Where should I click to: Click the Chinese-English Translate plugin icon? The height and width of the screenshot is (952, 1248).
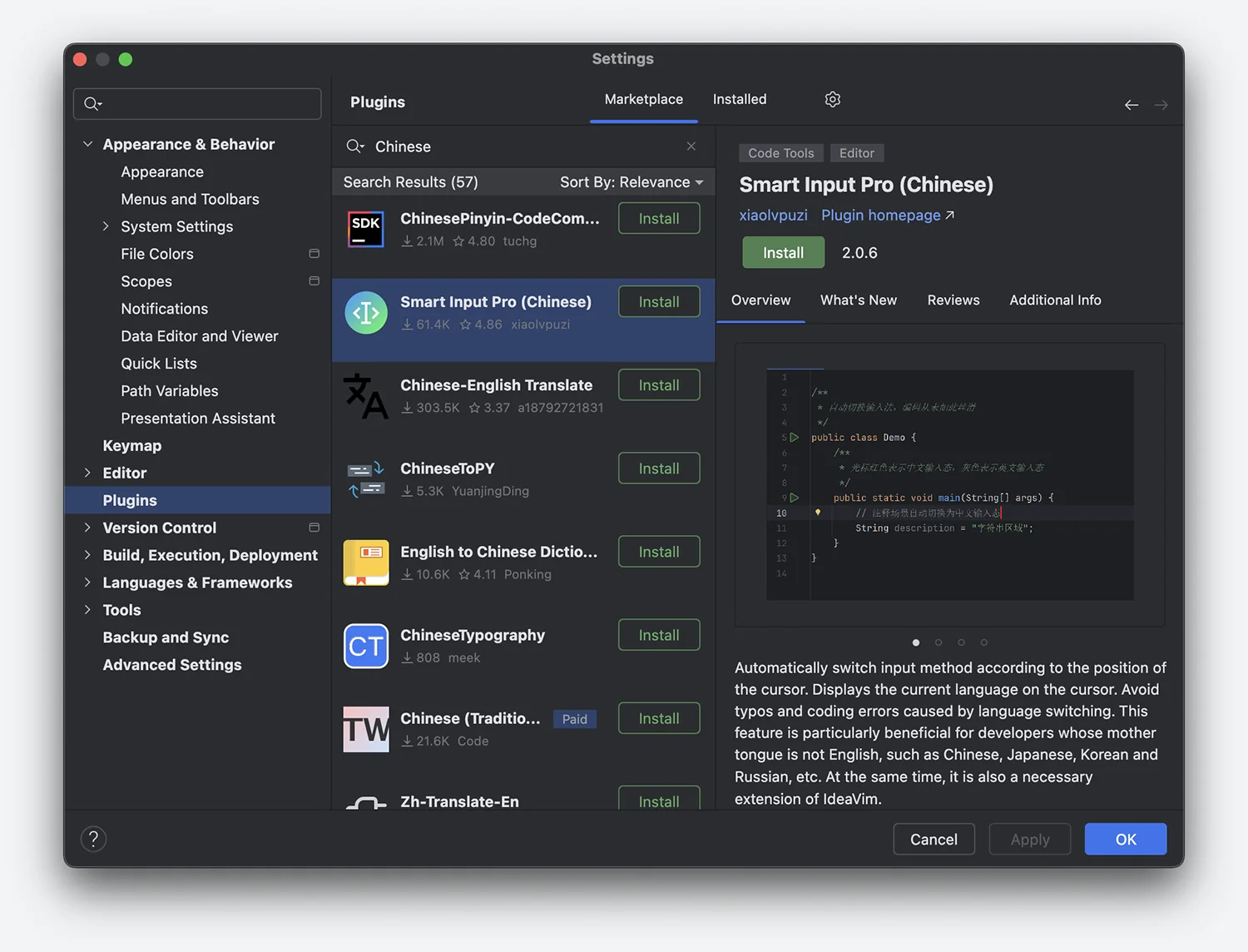[x=366, y=396]
